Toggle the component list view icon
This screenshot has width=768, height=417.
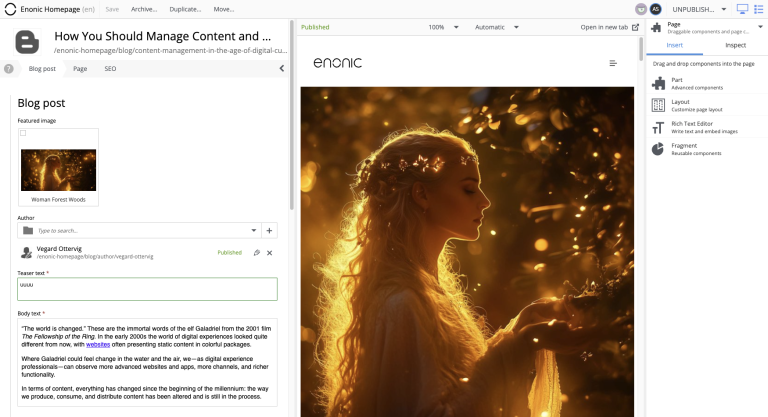click(758, 9)
